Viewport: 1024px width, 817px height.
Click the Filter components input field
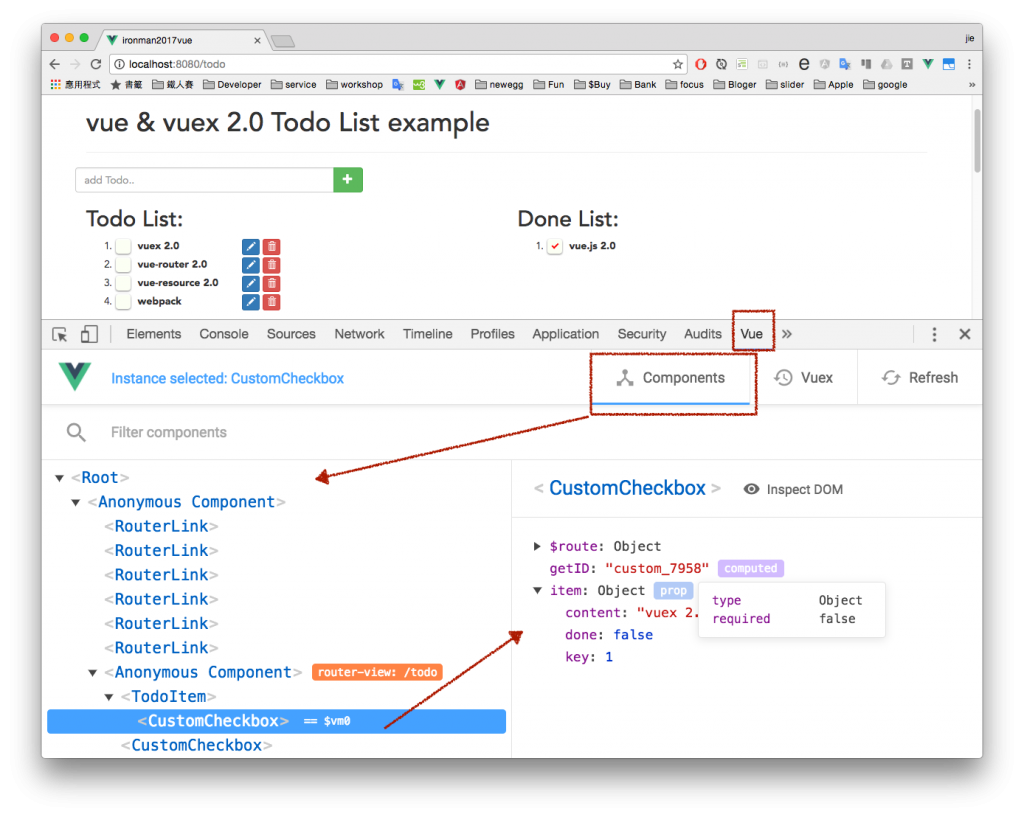click(168, 432)
